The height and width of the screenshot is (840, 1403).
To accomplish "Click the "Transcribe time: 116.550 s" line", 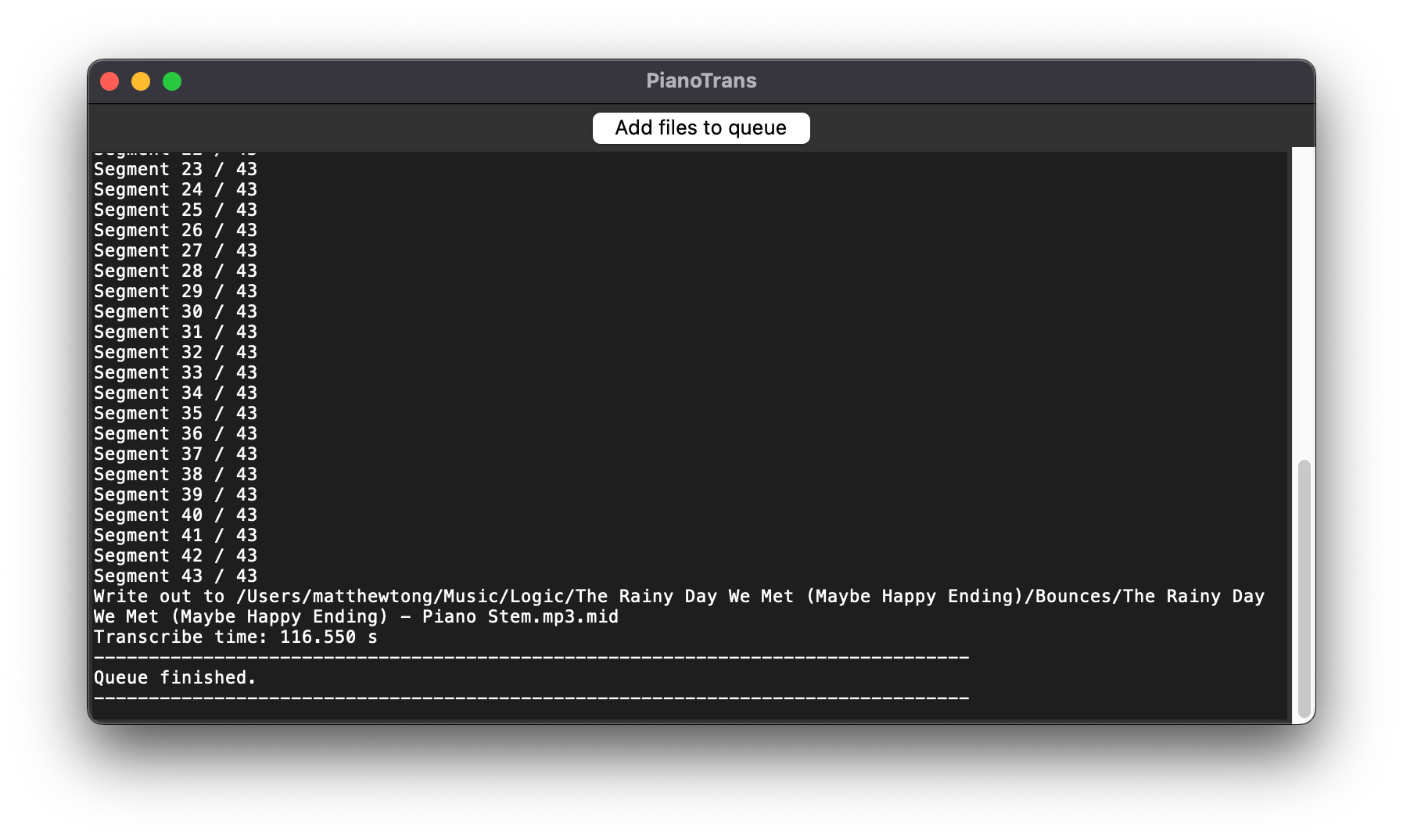I will [x=235, y=637].
